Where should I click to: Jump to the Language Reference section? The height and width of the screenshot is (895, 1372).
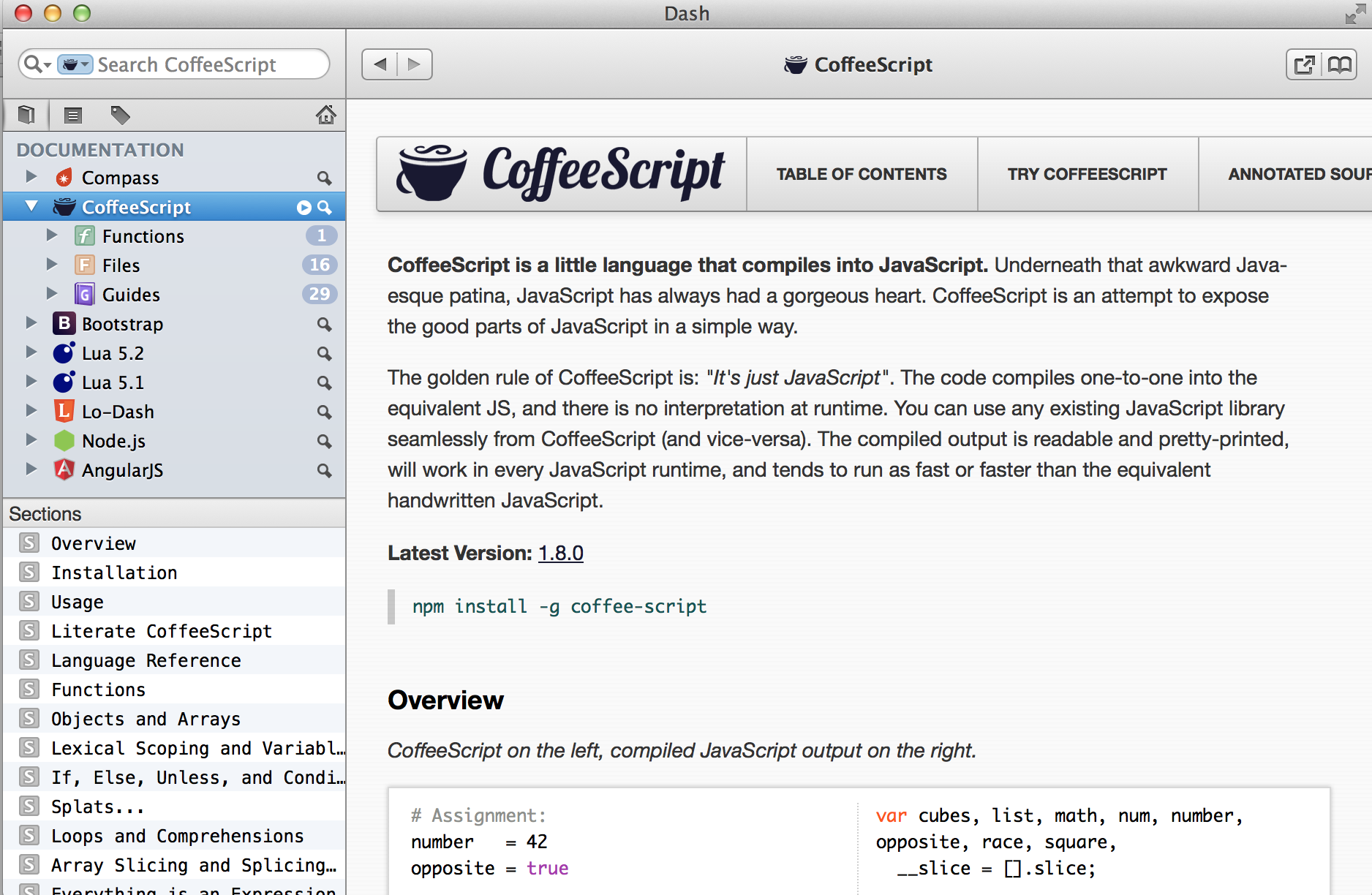click(x=174, y=660)
